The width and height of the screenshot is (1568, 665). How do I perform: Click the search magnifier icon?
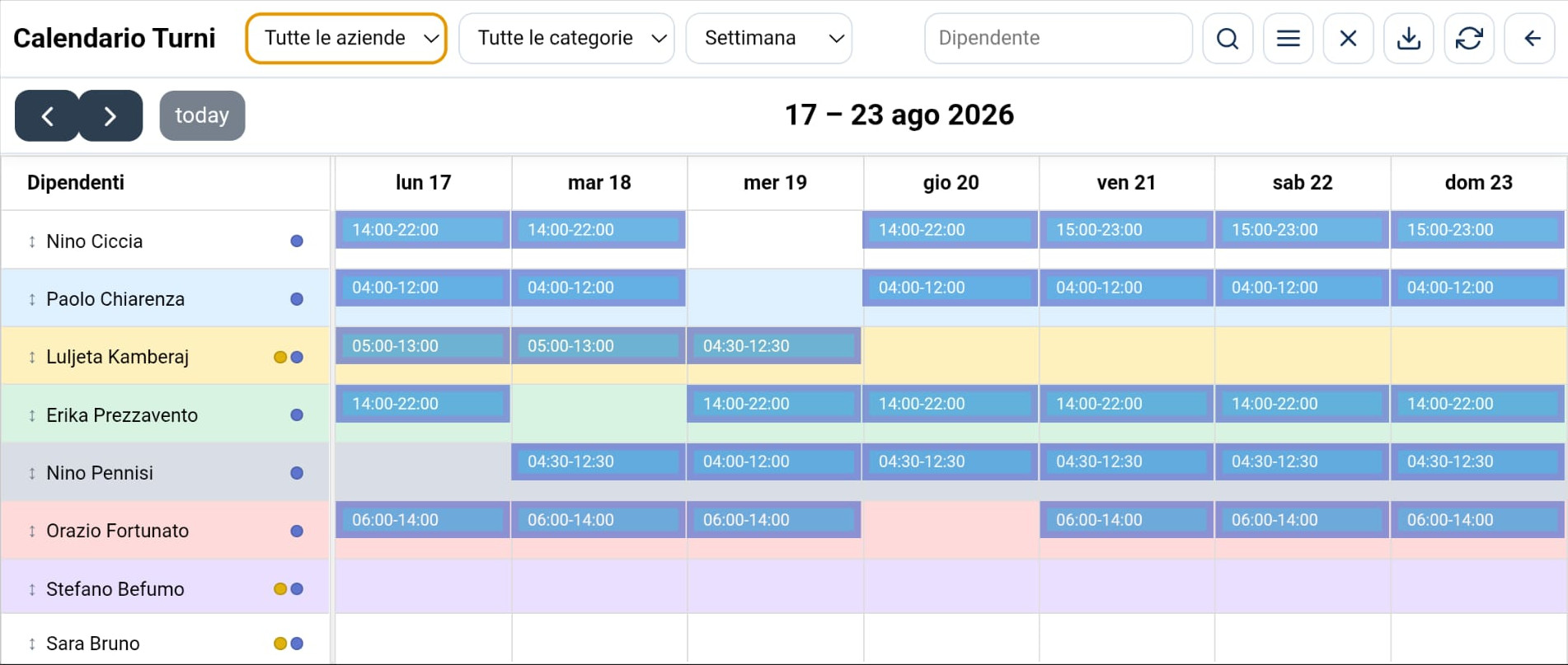pyautogui.click(x=1228, y=39)
